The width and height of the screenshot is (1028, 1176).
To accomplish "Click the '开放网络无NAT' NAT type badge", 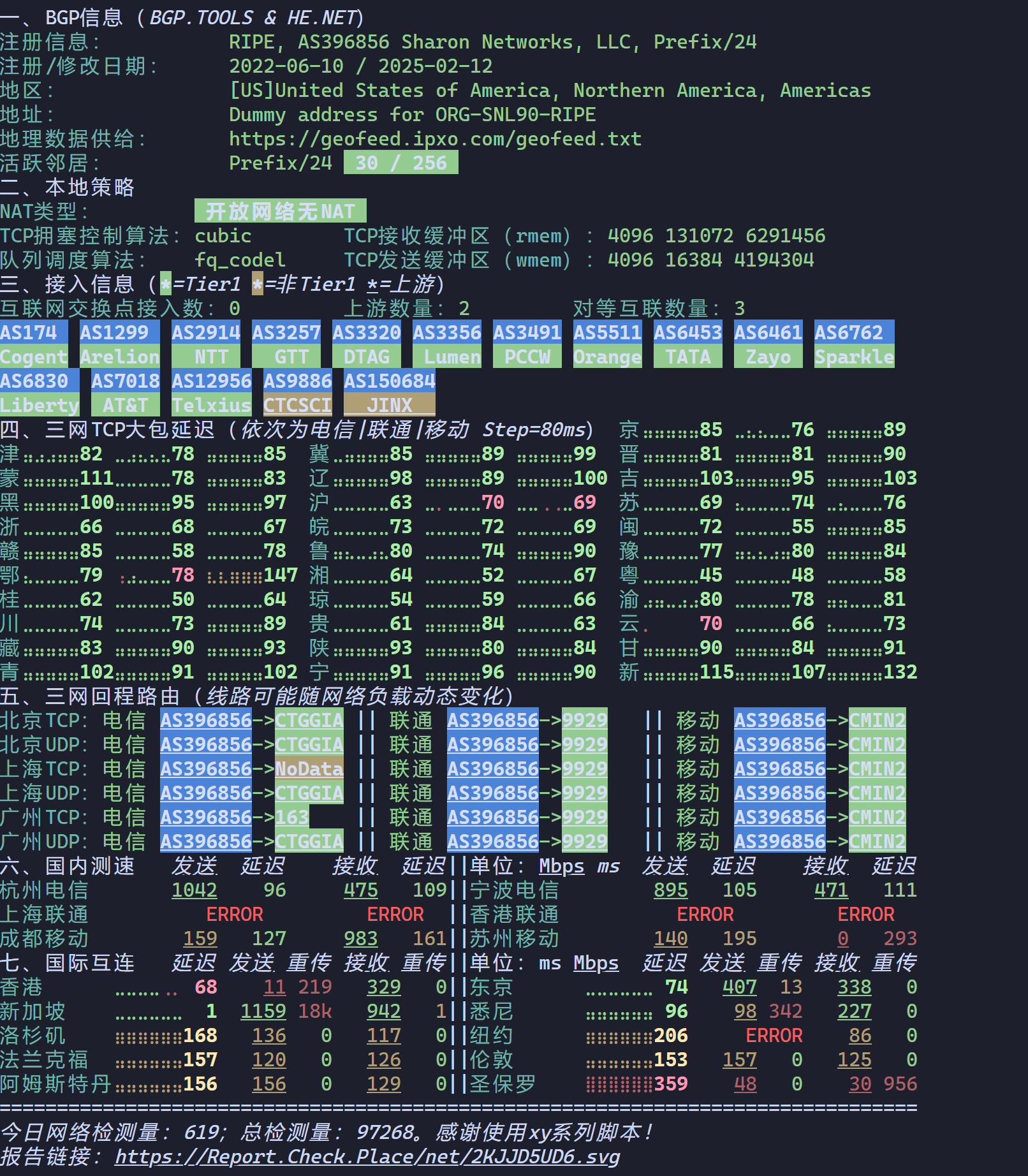I will pyautogui.click(x=281, y=211).
